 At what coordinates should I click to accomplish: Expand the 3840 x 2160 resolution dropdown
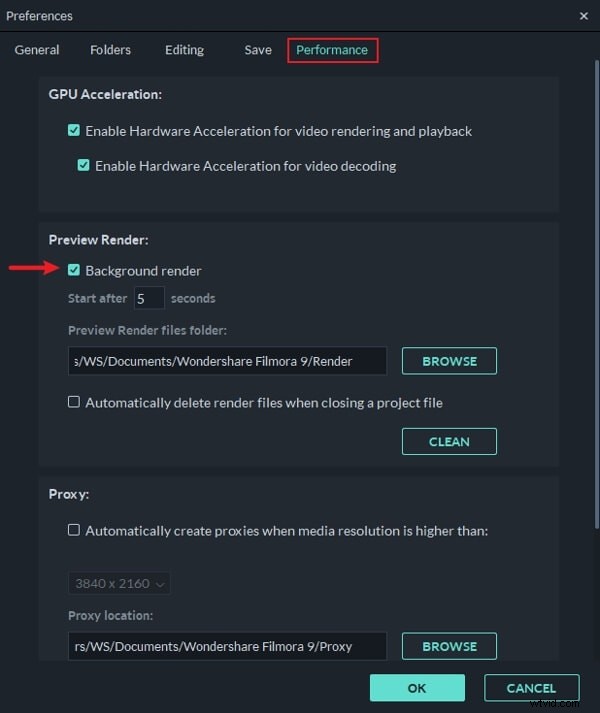pyautogui.click(x=119, y=583)
